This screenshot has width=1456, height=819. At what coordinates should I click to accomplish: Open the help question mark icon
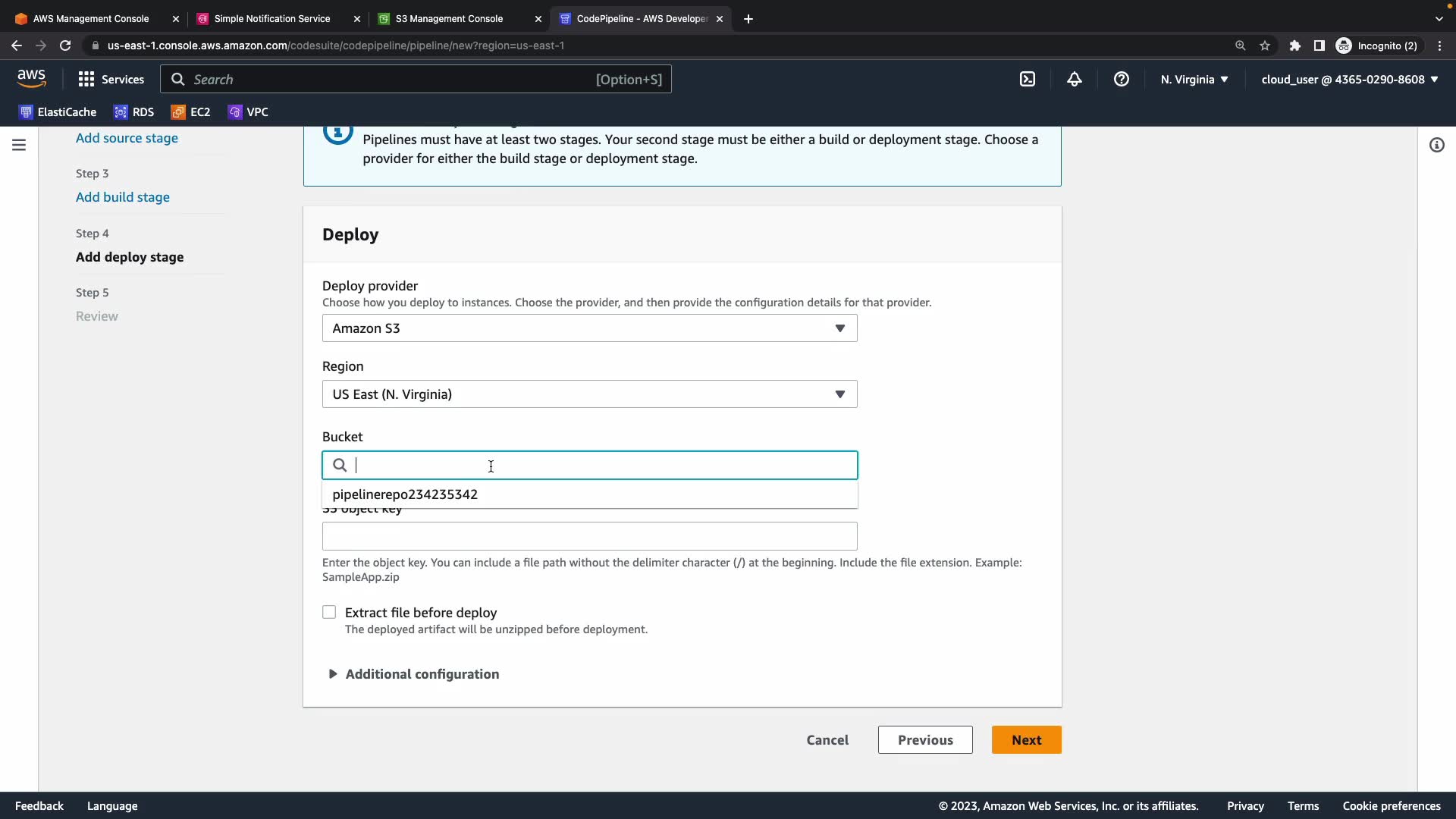click(1122, 79)
